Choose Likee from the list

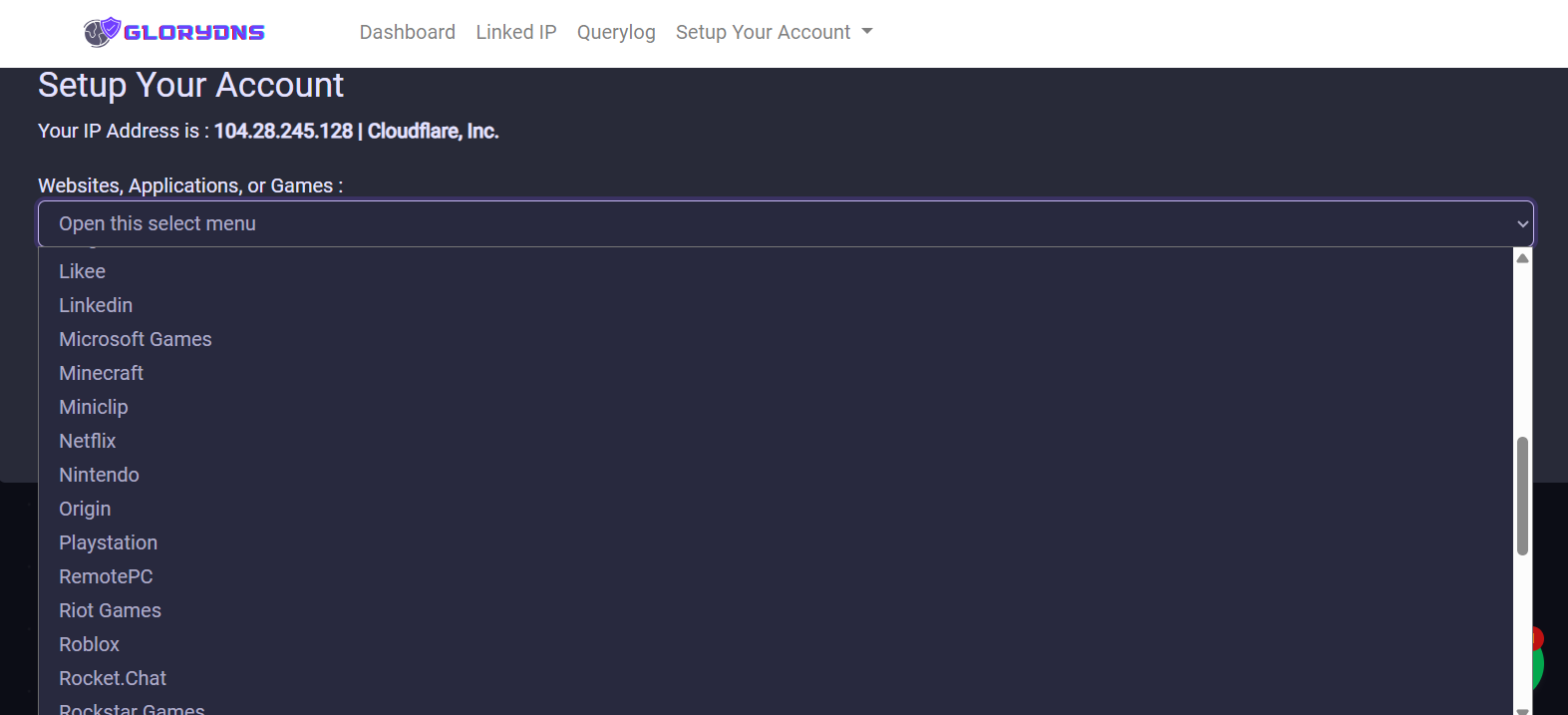pos(776,271)
